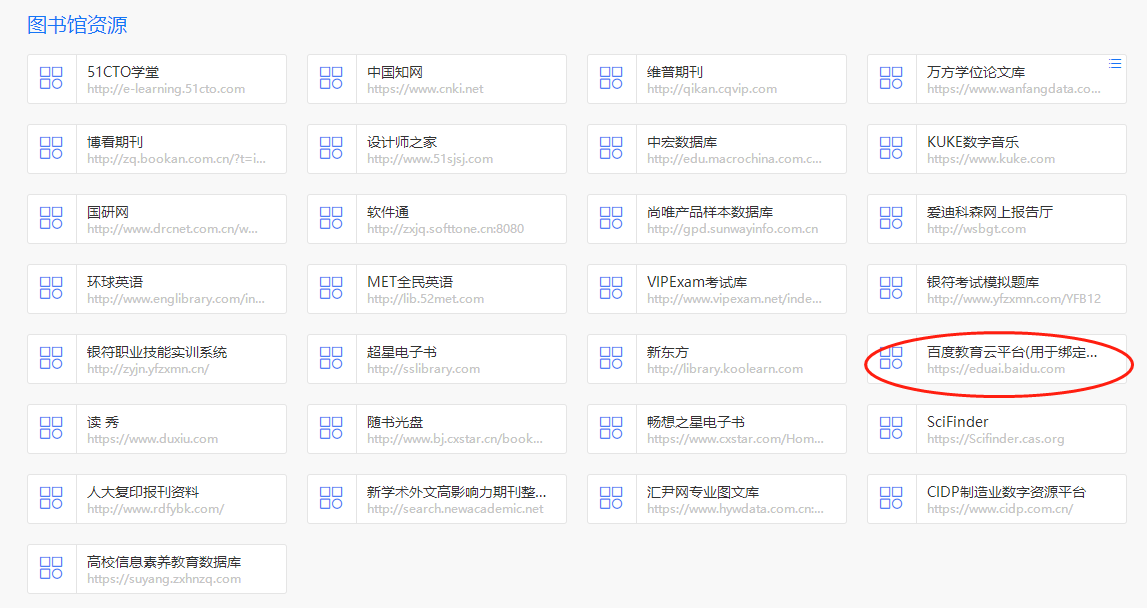The height and width of the screenshot is (608, 1147).
Task: Click the URL http://www.yfzxmn.com/YFB12
Action: 1014,299
